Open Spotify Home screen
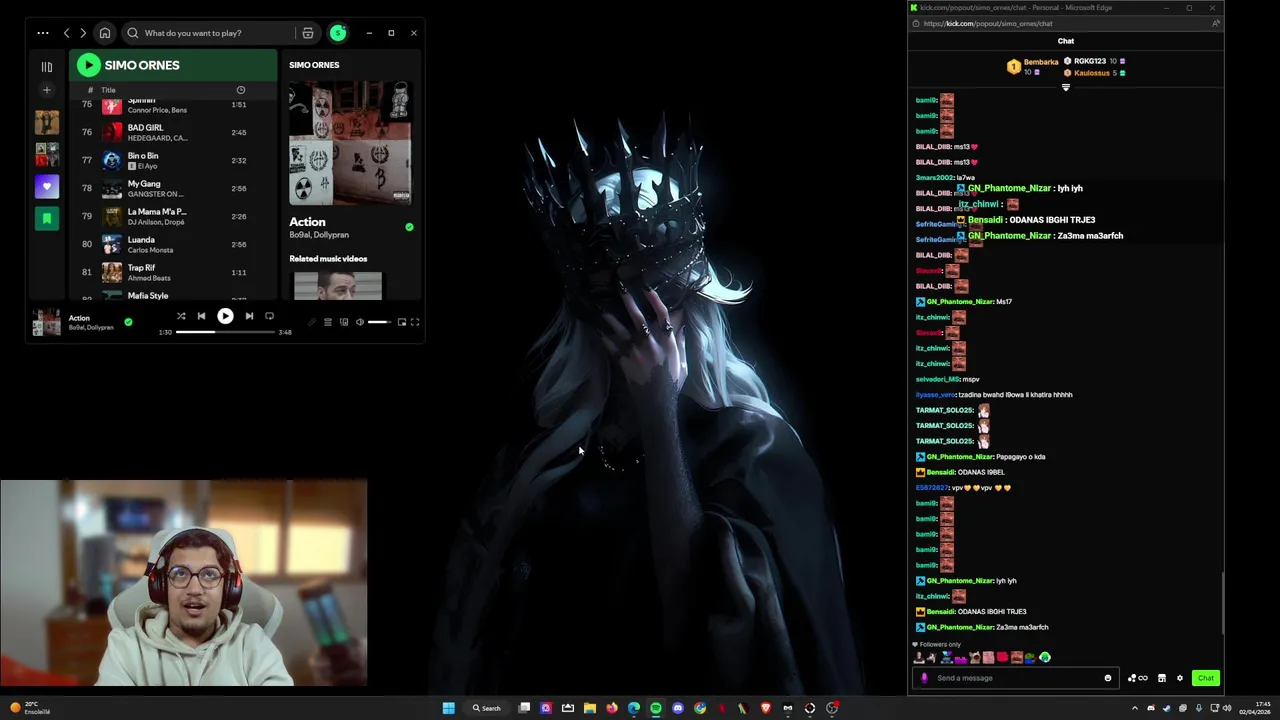The height and width of the screenshot is (720, 1280). (105, 33)
